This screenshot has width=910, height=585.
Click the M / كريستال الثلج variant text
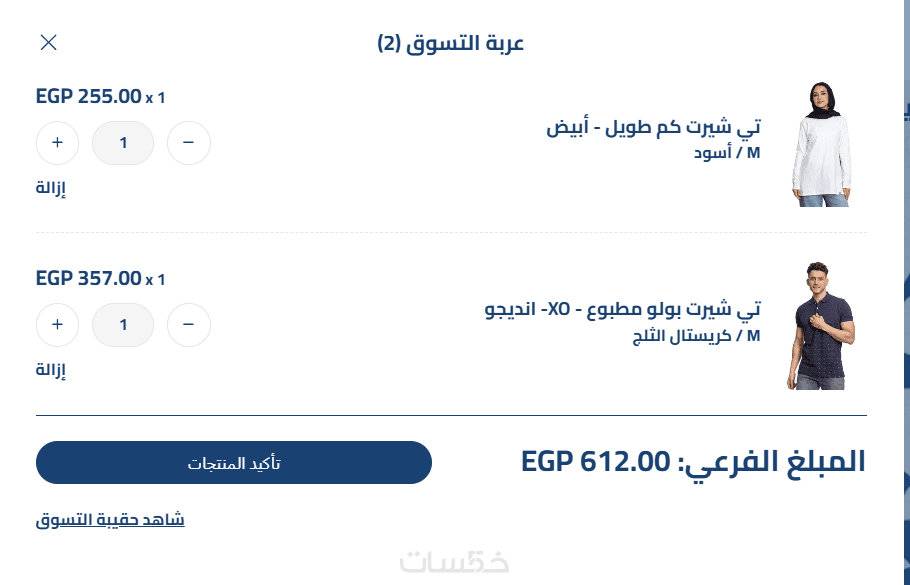[x=696, y=336]
